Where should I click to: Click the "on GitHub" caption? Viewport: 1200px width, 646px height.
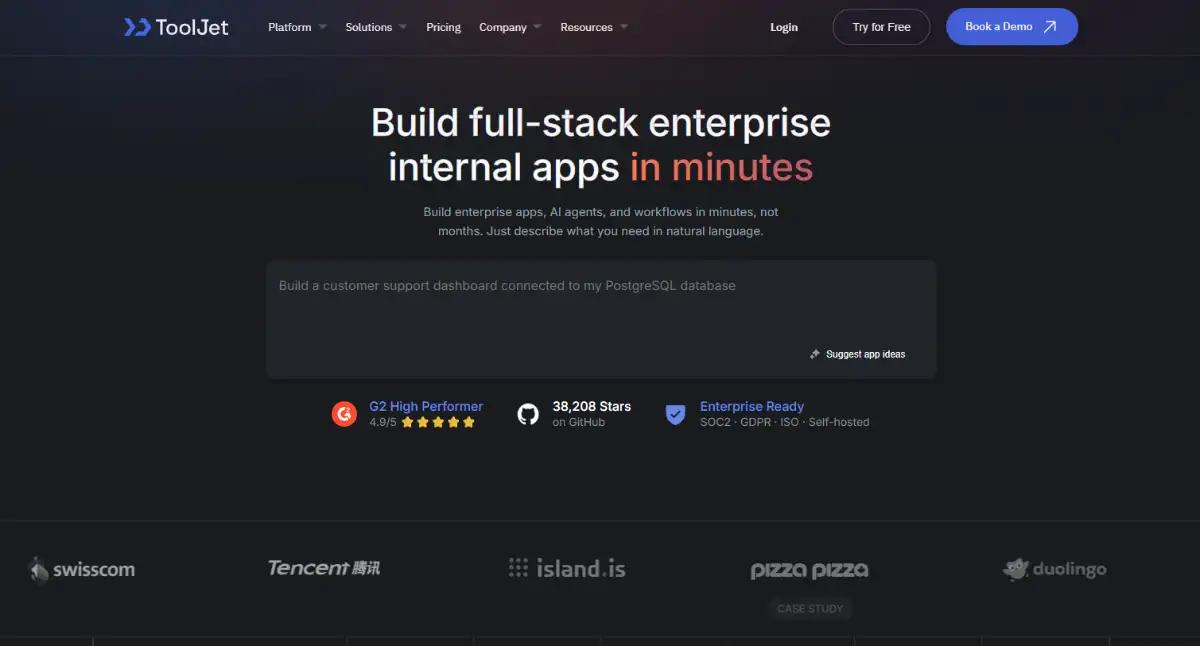[x=578, y=422]
